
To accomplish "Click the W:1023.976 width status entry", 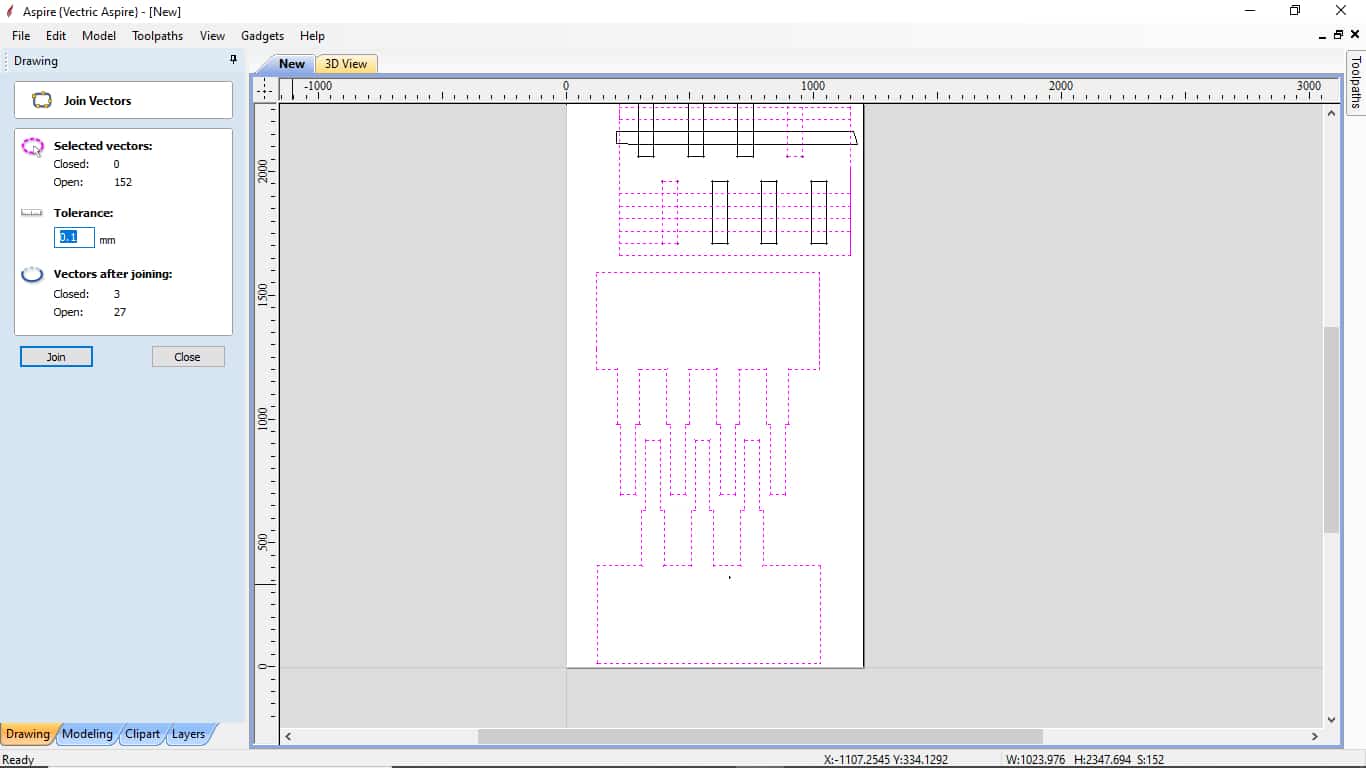I will coord(1035,760).
